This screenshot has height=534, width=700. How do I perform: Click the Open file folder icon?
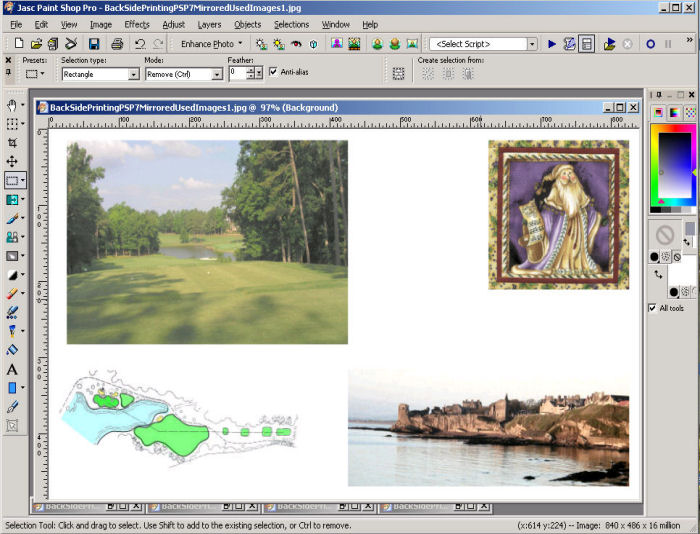pyautogui.click(x=36, y=44)
